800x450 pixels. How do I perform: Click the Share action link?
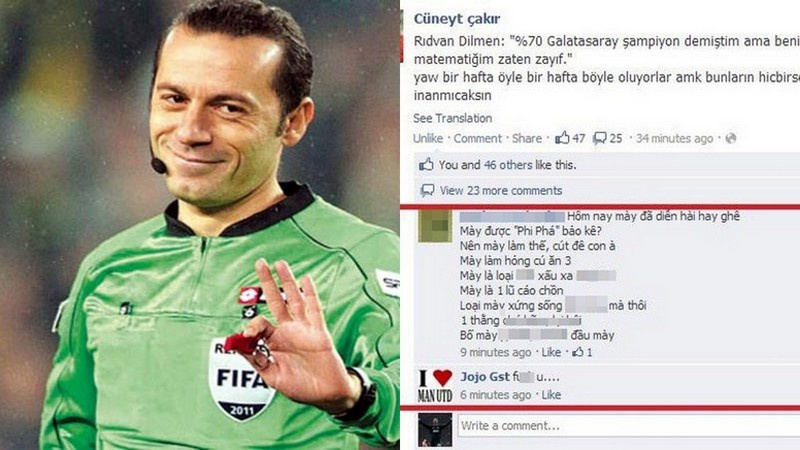527,138
